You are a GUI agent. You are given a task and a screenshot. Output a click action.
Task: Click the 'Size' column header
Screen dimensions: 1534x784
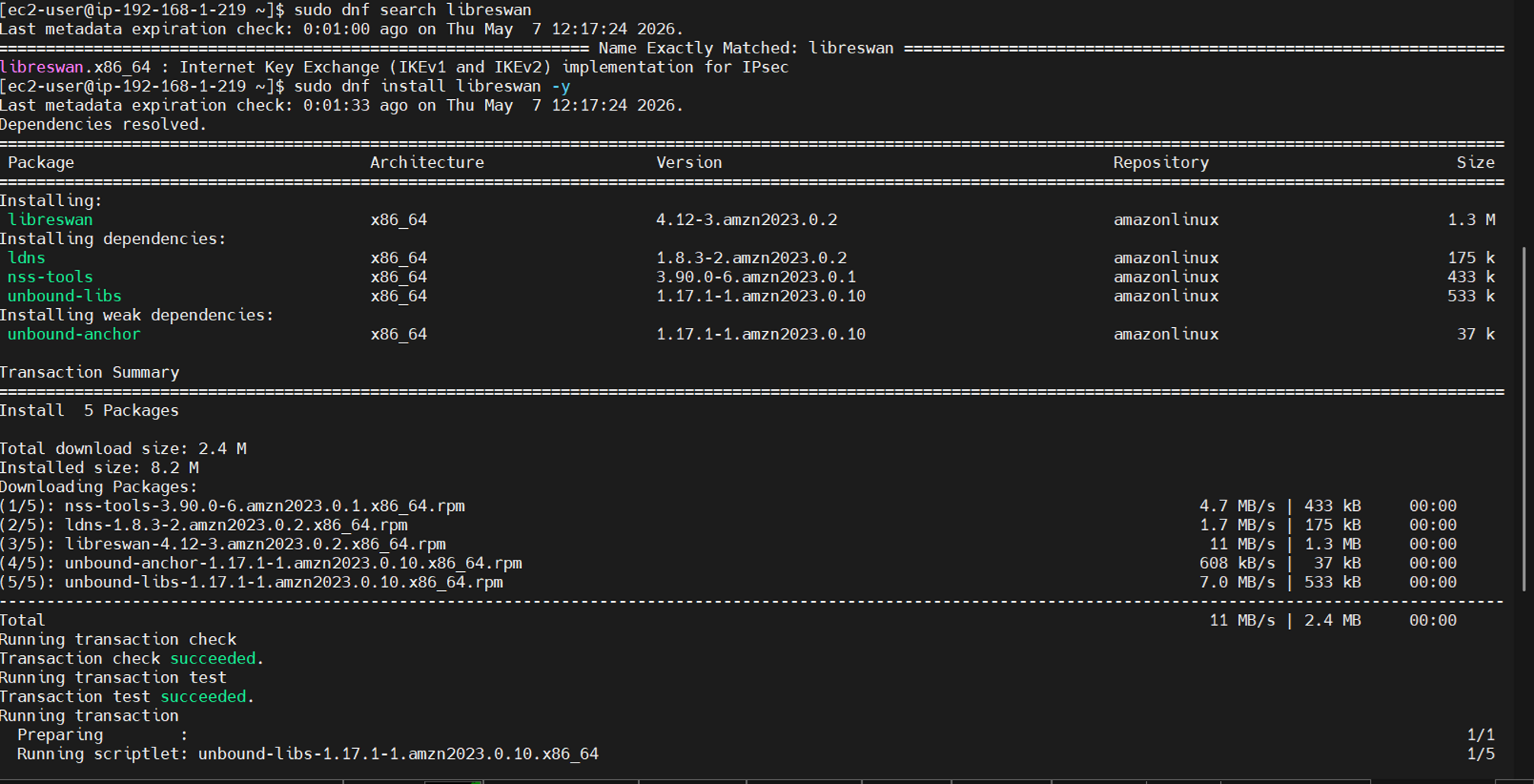tap(1476, 162)
